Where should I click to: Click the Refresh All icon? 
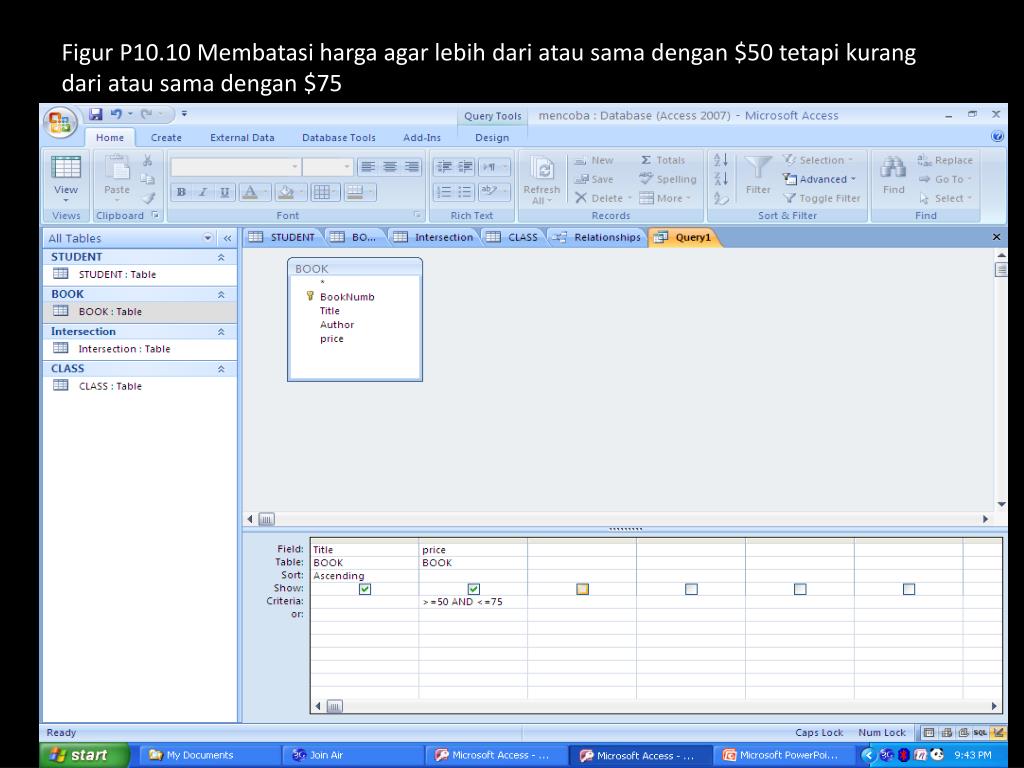541,169
